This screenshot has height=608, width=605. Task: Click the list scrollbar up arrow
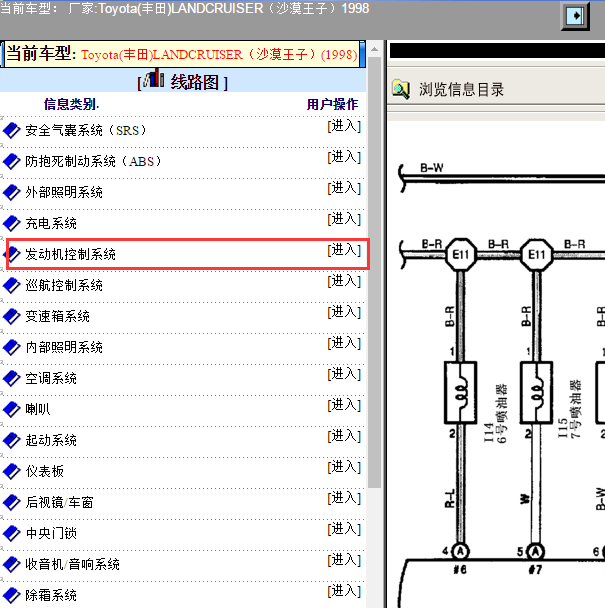tap(375, 49)
